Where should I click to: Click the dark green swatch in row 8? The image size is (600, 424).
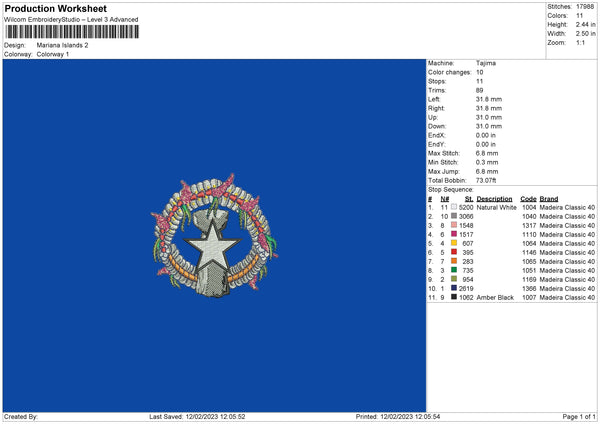[x=454, y=270]
